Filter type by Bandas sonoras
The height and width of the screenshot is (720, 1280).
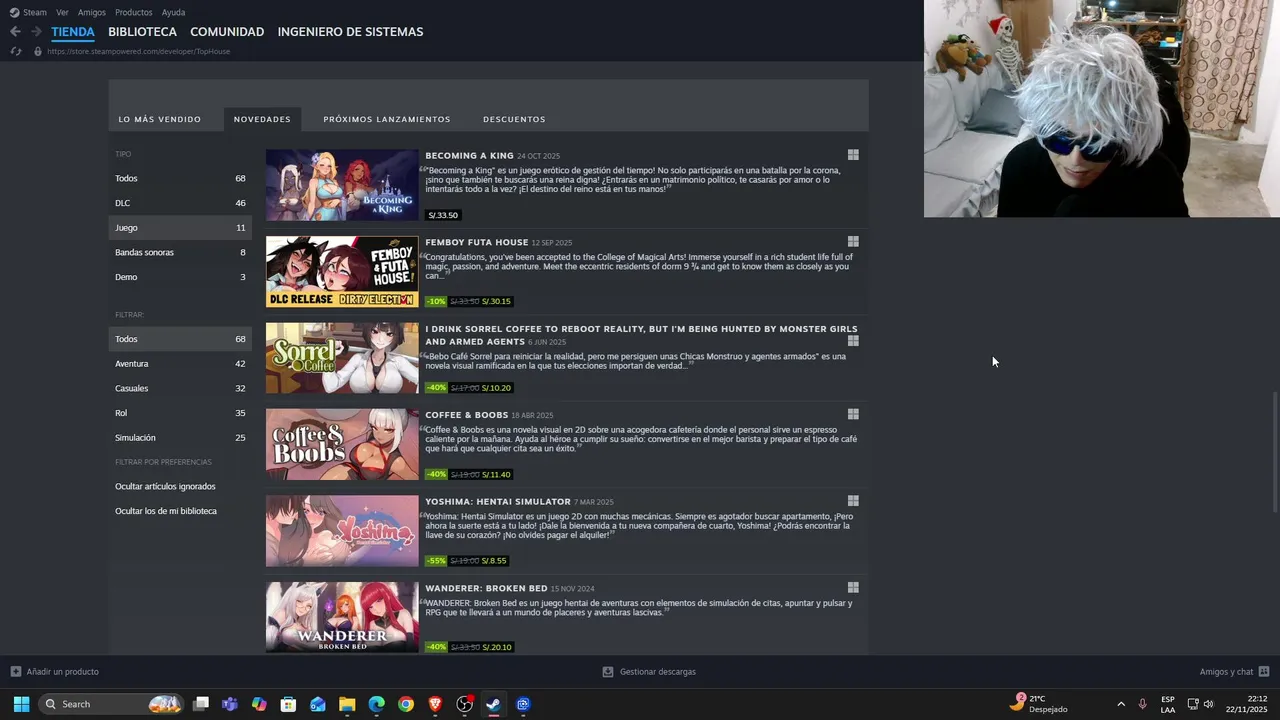click(x=180, y=252)
